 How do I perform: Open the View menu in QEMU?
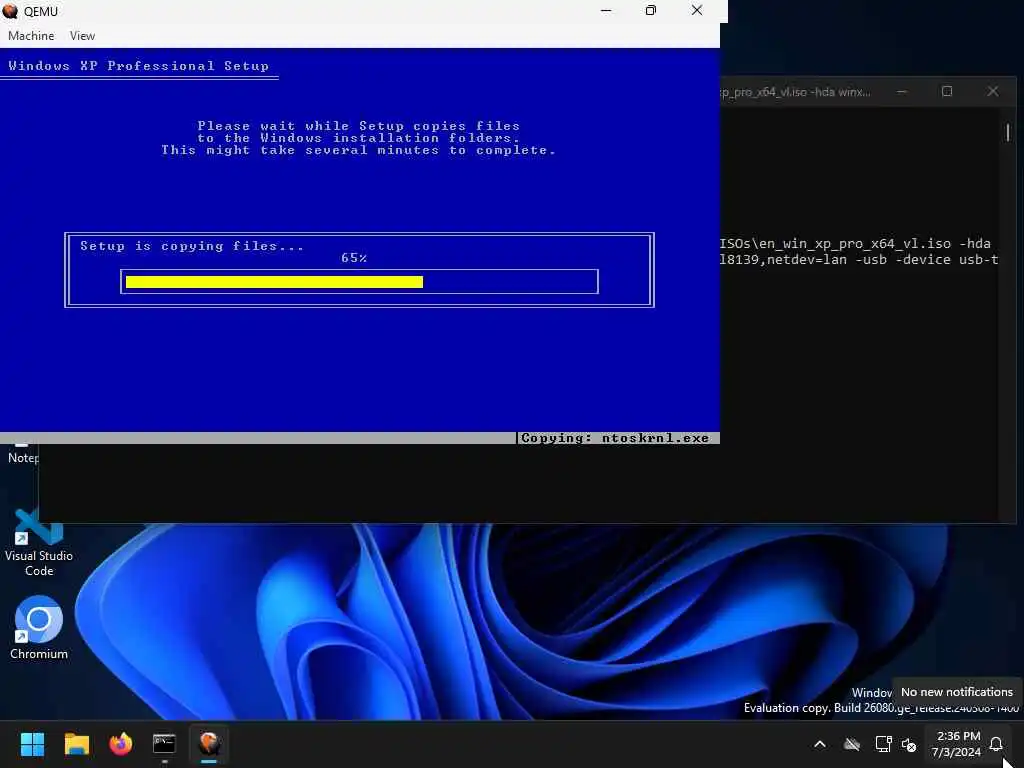[x=82, y=36]
